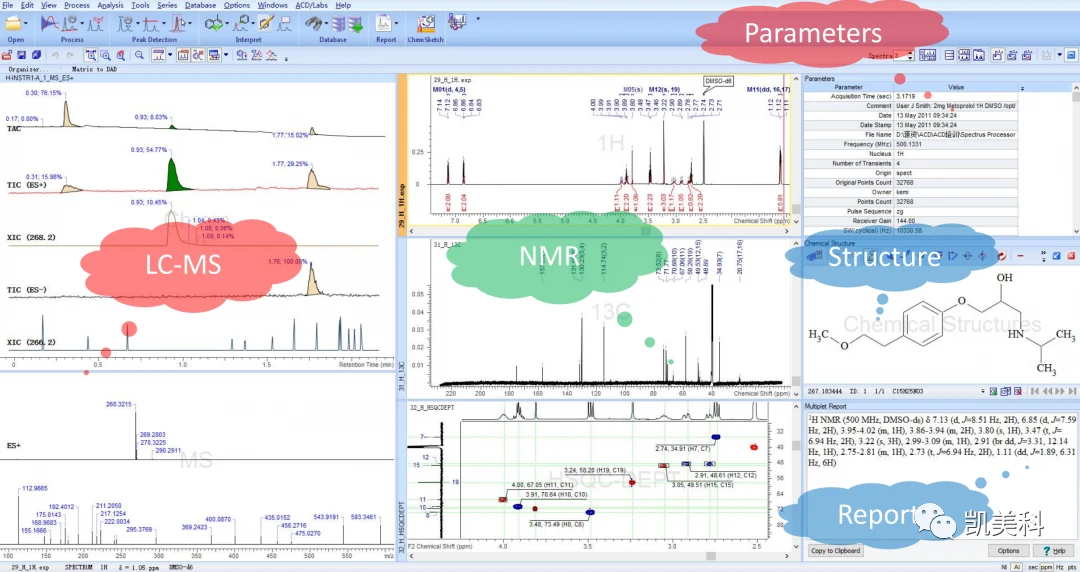Go to first structure record arrow
The image size is (1080, 572).
1035,391
